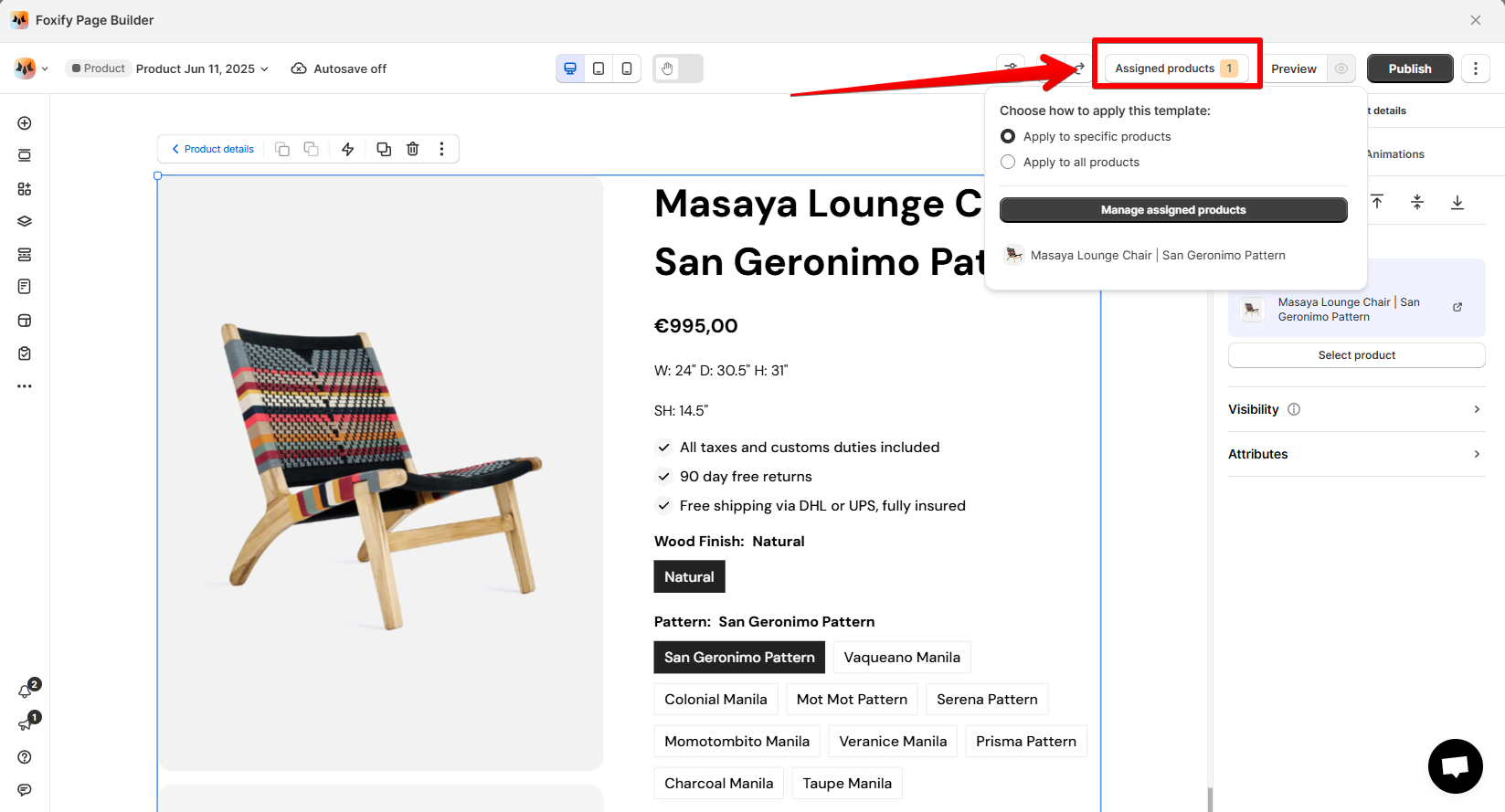Image resolution: width=1505 pixels, height=812 pixels.
Task: Open the Product Jun 11, 2025 dropdown
Action: (x=202, y=69)
